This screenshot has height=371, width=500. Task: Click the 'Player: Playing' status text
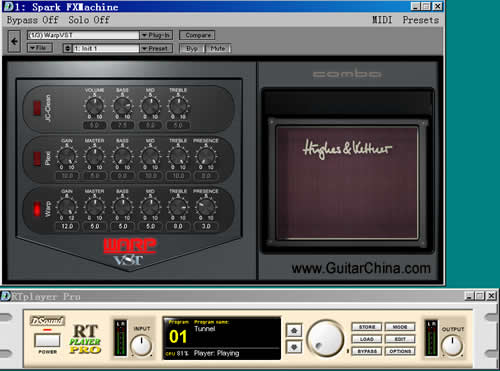click(x=216, y=353)
